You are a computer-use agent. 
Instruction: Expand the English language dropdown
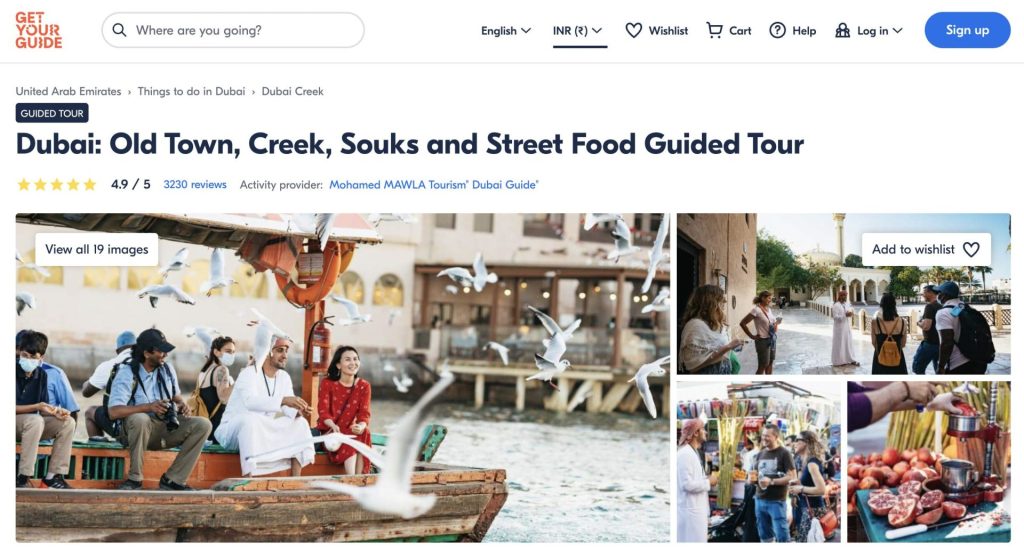[505, 31]
